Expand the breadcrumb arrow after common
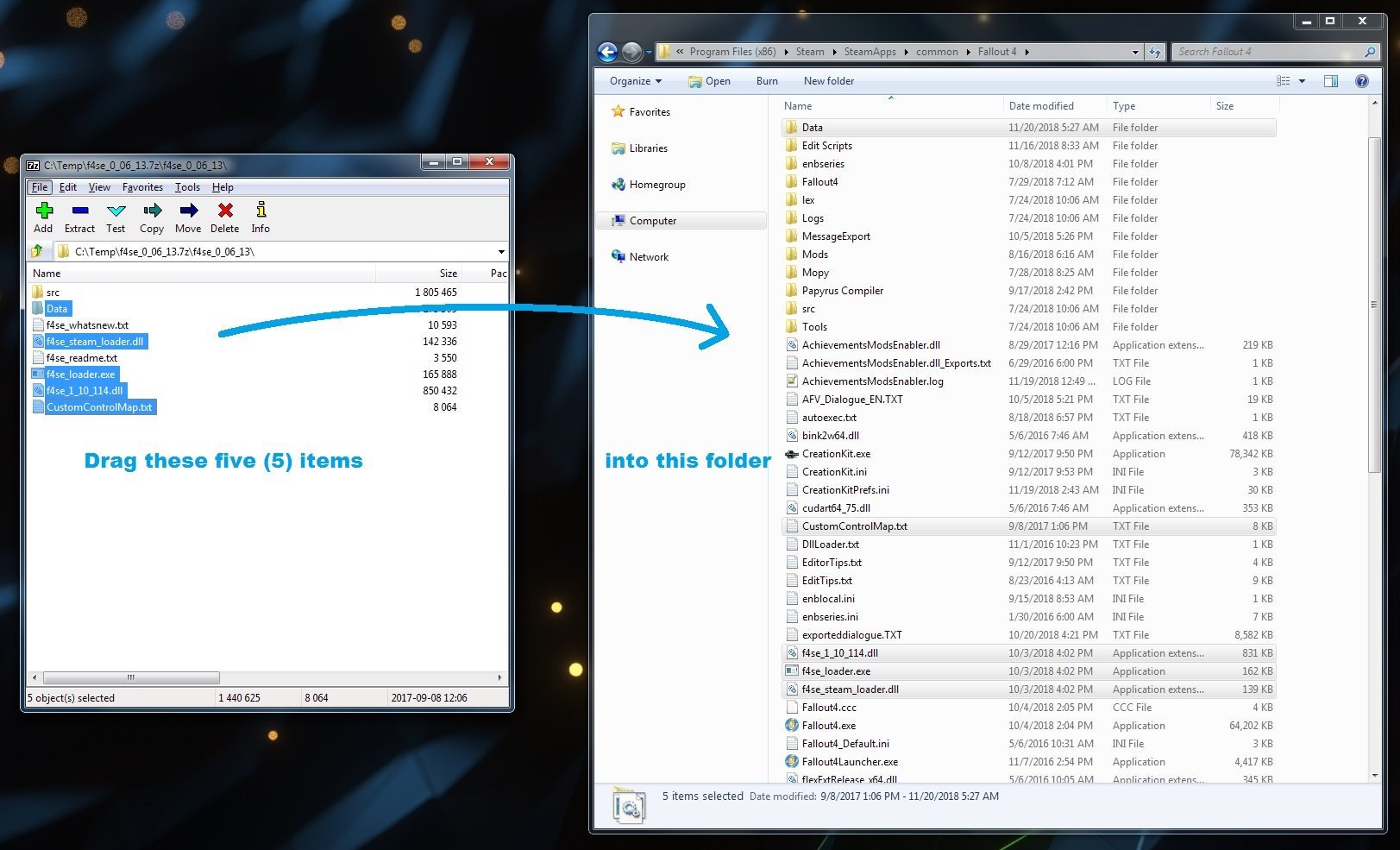Image resolution: width=1400 pixels, height=850 pixels. click(x=968, y=52)
